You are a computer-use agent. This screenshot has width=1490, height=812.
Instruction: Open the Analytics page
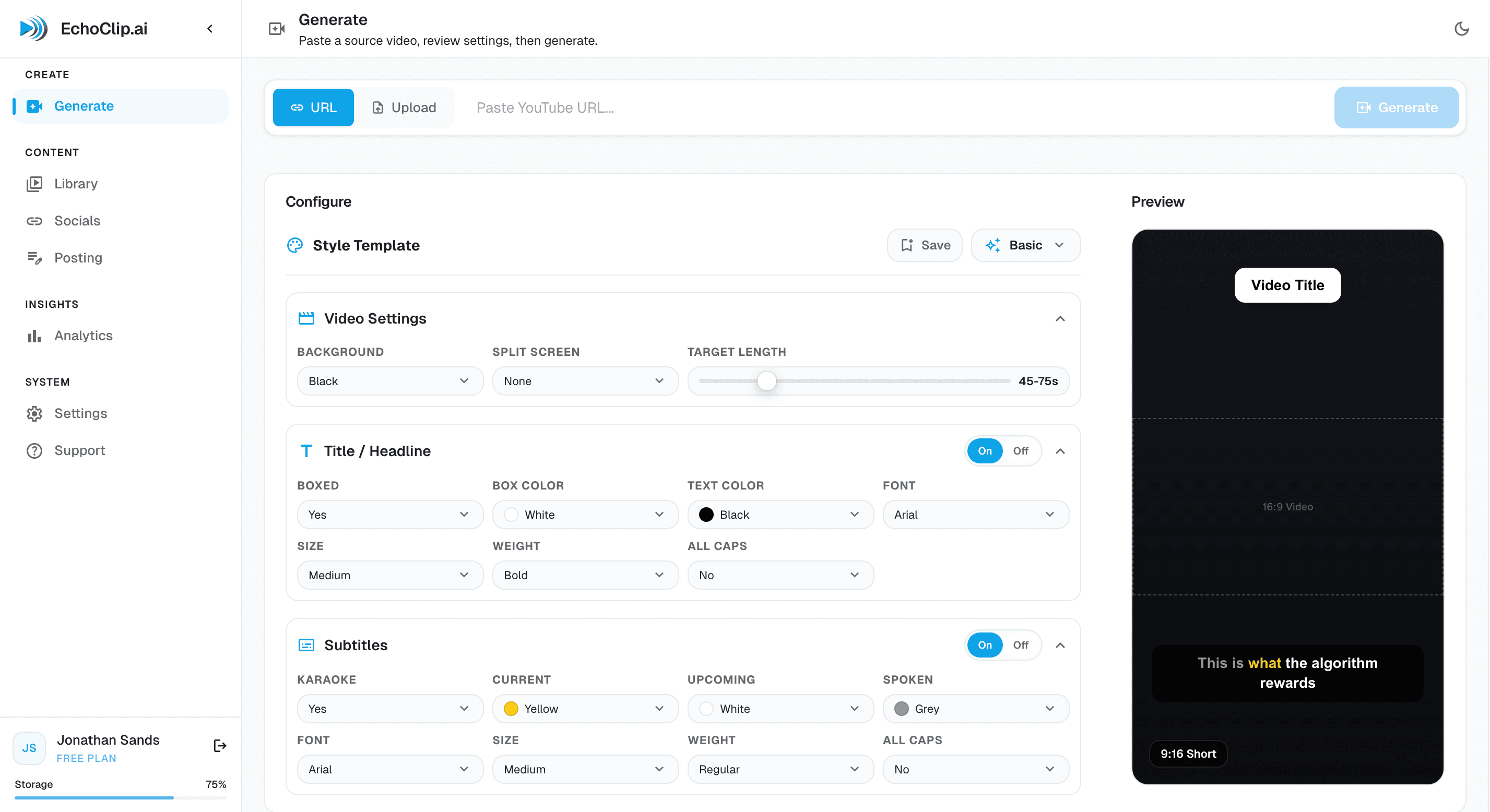point(82,336)
